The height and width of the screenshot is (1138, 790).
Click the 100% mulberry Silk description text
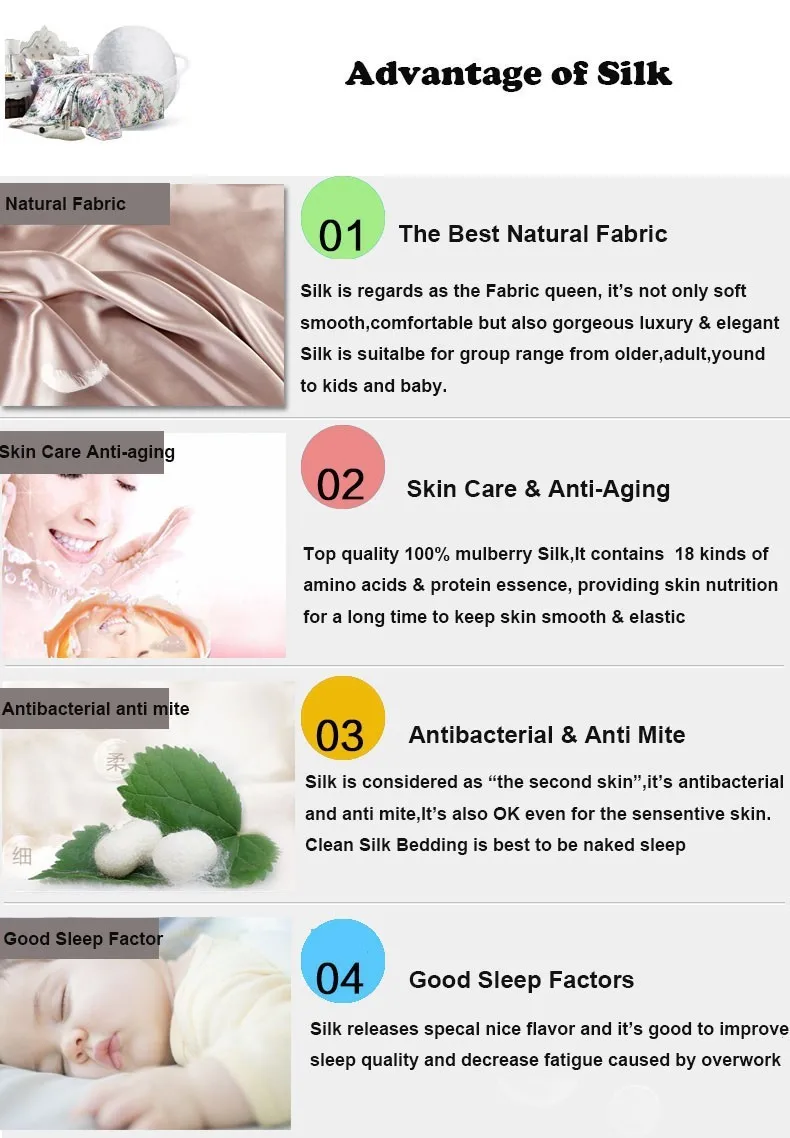click(540, 585)
